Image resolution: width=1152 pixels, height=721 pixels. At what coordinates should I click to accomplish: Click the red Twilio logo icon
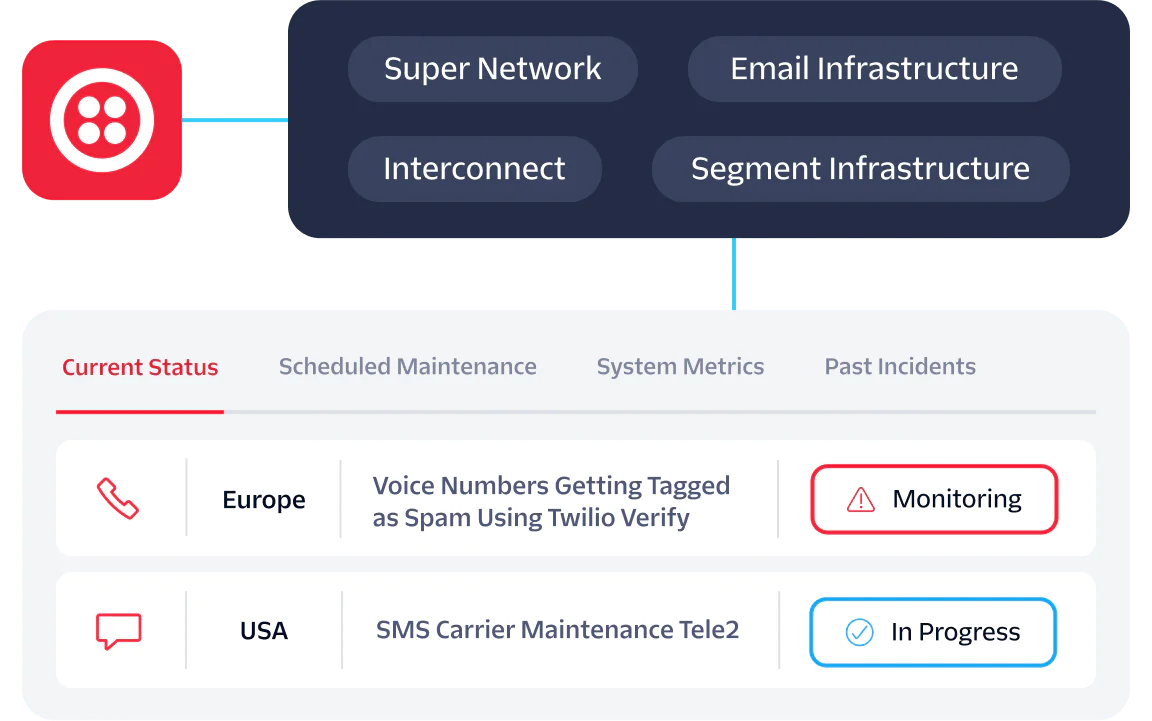click(102, 119)
